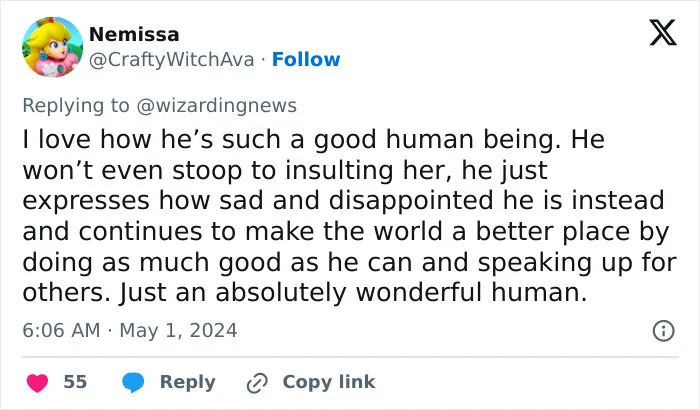Open the May 1, 2024 date link
700x410 pixels.
pos(178,331)
